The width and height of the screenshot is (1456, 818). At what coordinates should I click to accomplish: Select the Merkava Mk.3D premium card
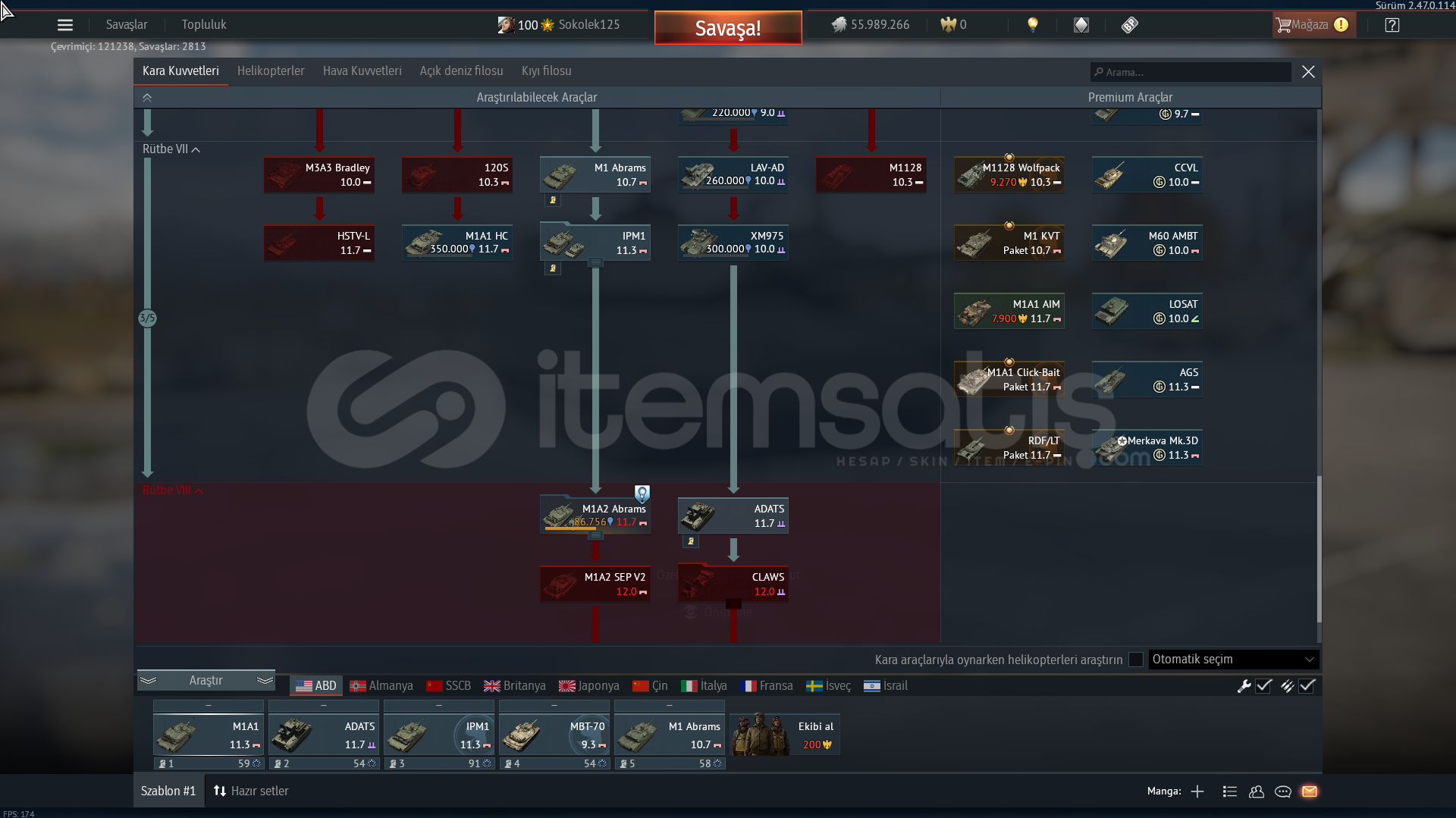pyautogui.click(x=1147, y=447)
